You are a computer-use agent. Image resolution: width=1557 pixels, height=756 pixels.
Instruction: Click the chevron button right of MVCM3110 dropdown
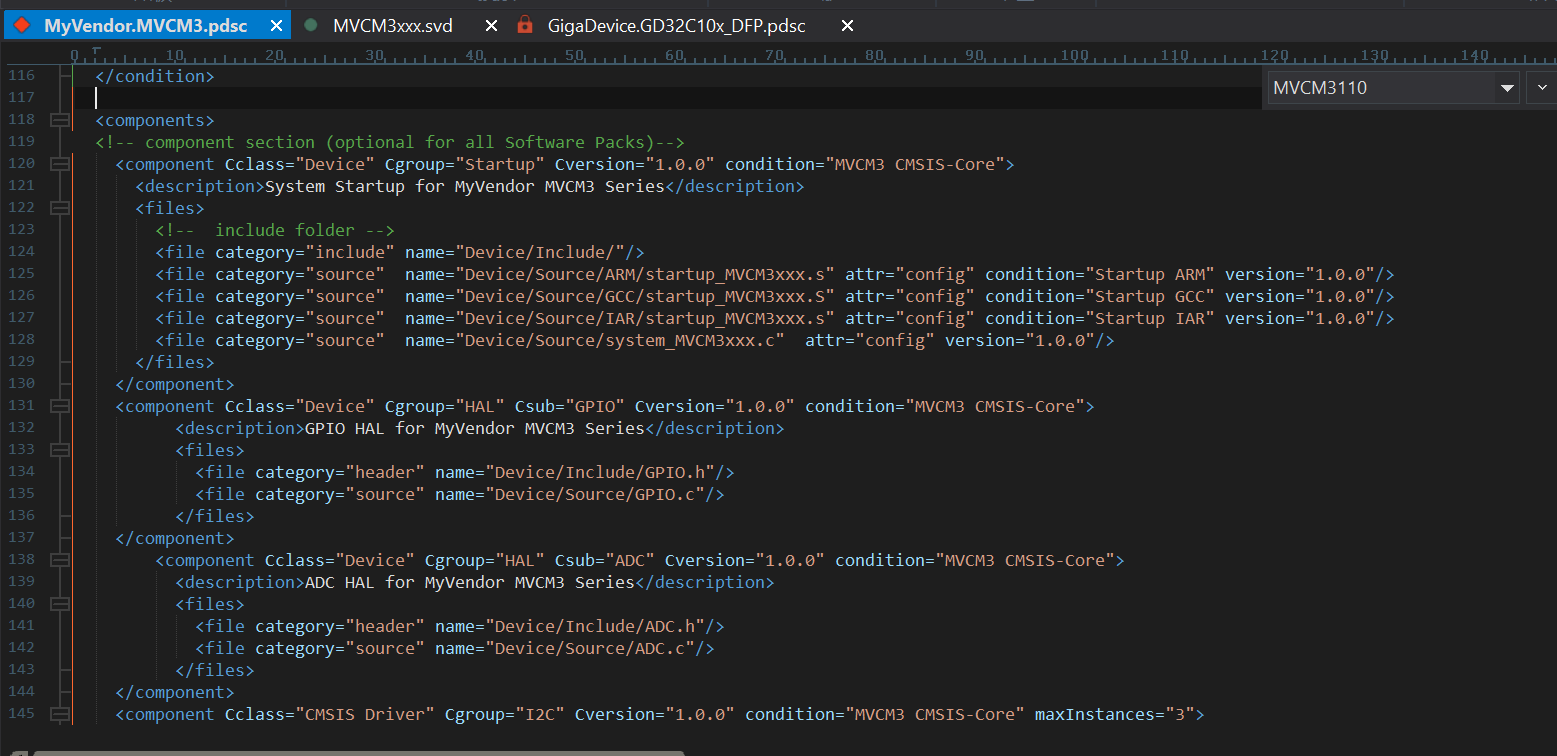pyautogui.click(x=1541, y=88)
